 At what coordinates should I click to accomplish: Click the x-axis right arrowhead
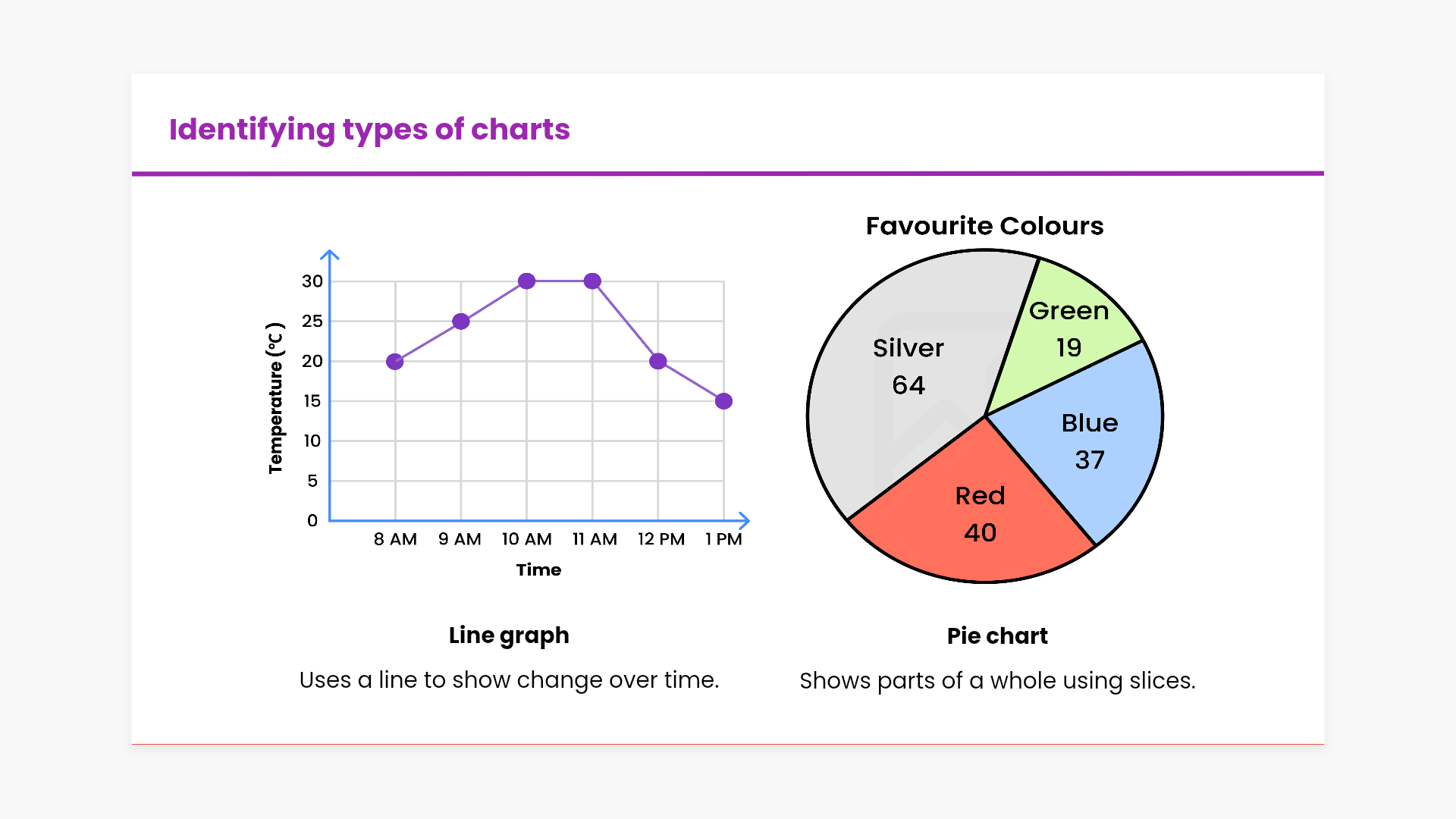745,520
